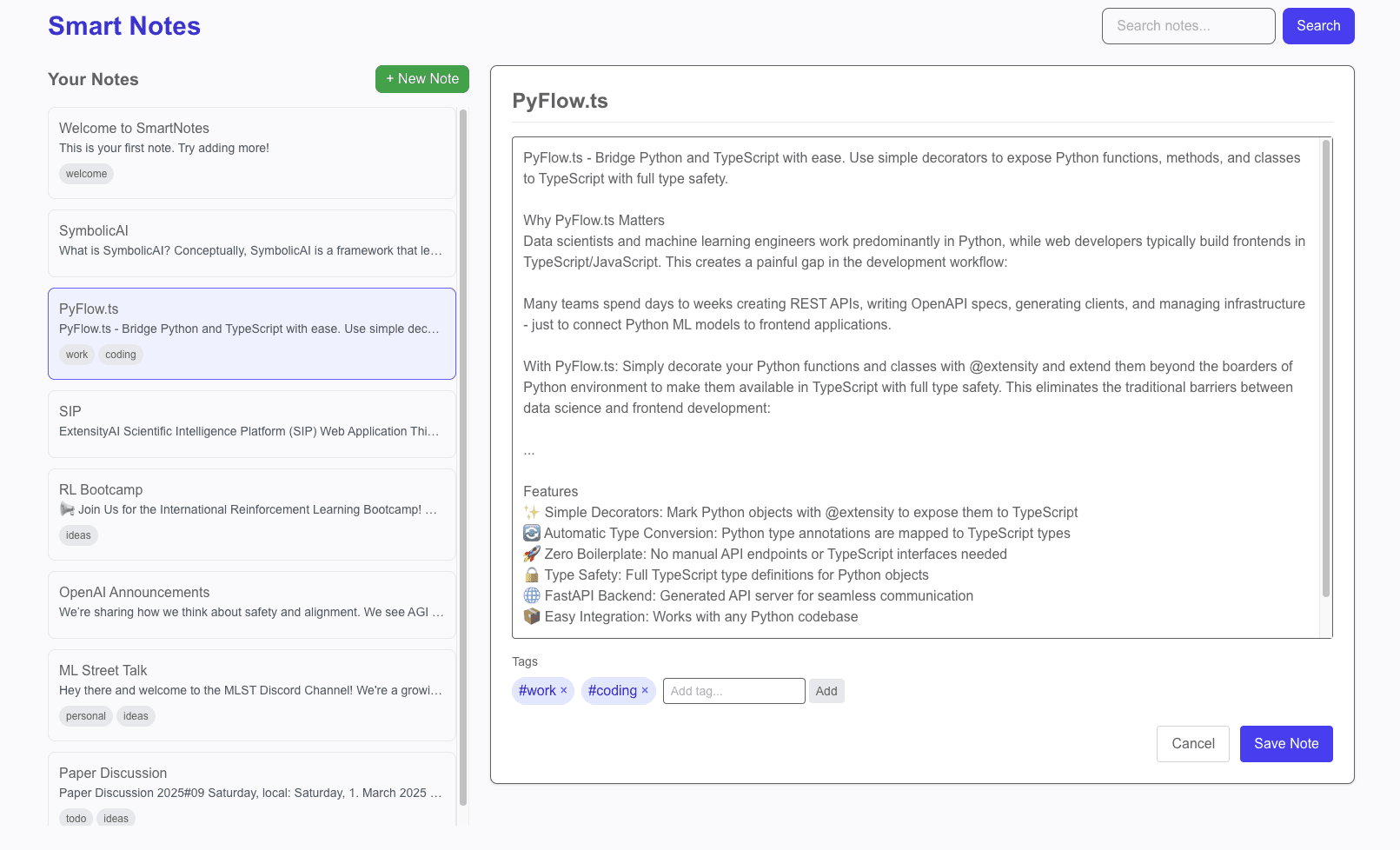Click the notes list scrollbar
The image size is (1400, 850).
(x=463, y=457)
